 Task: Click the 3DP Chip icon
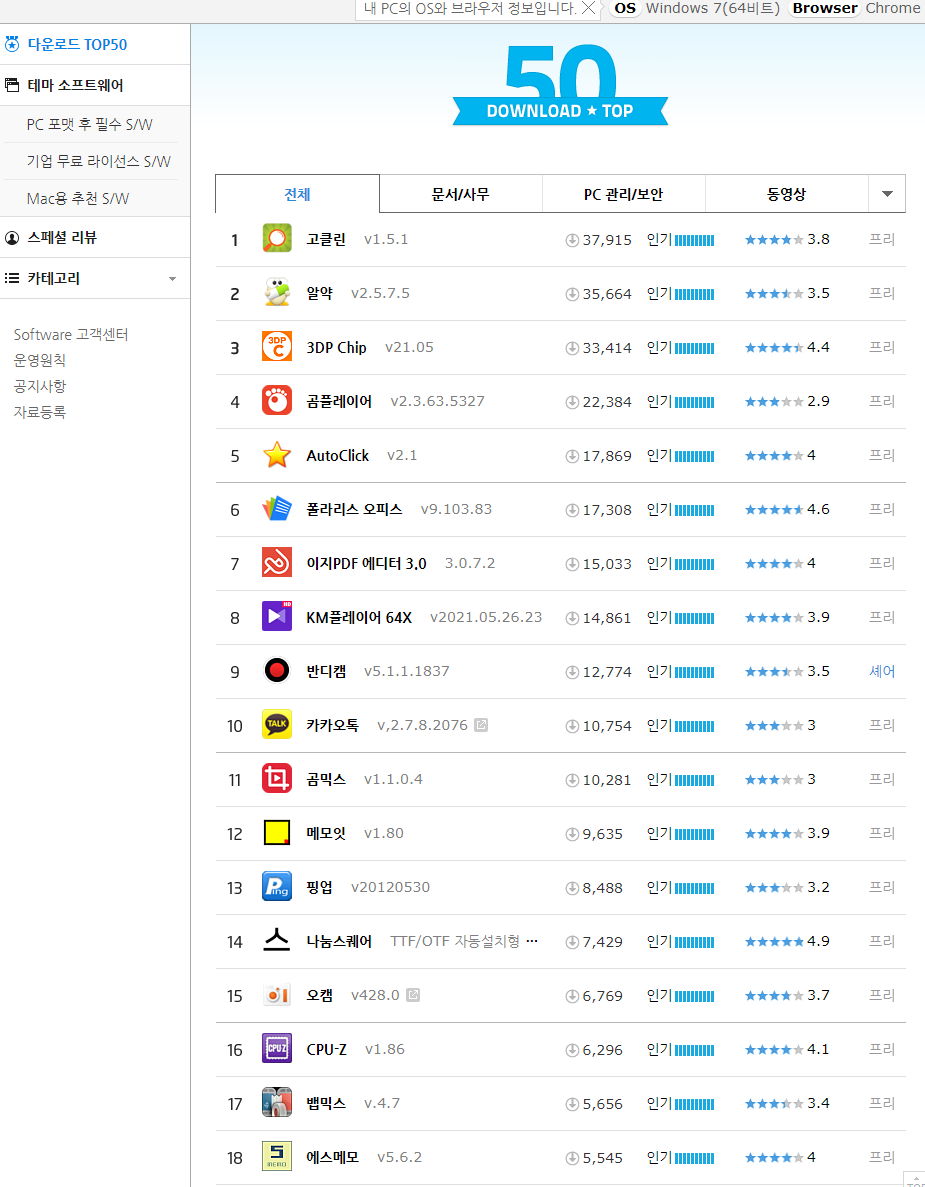click(277, 347)
